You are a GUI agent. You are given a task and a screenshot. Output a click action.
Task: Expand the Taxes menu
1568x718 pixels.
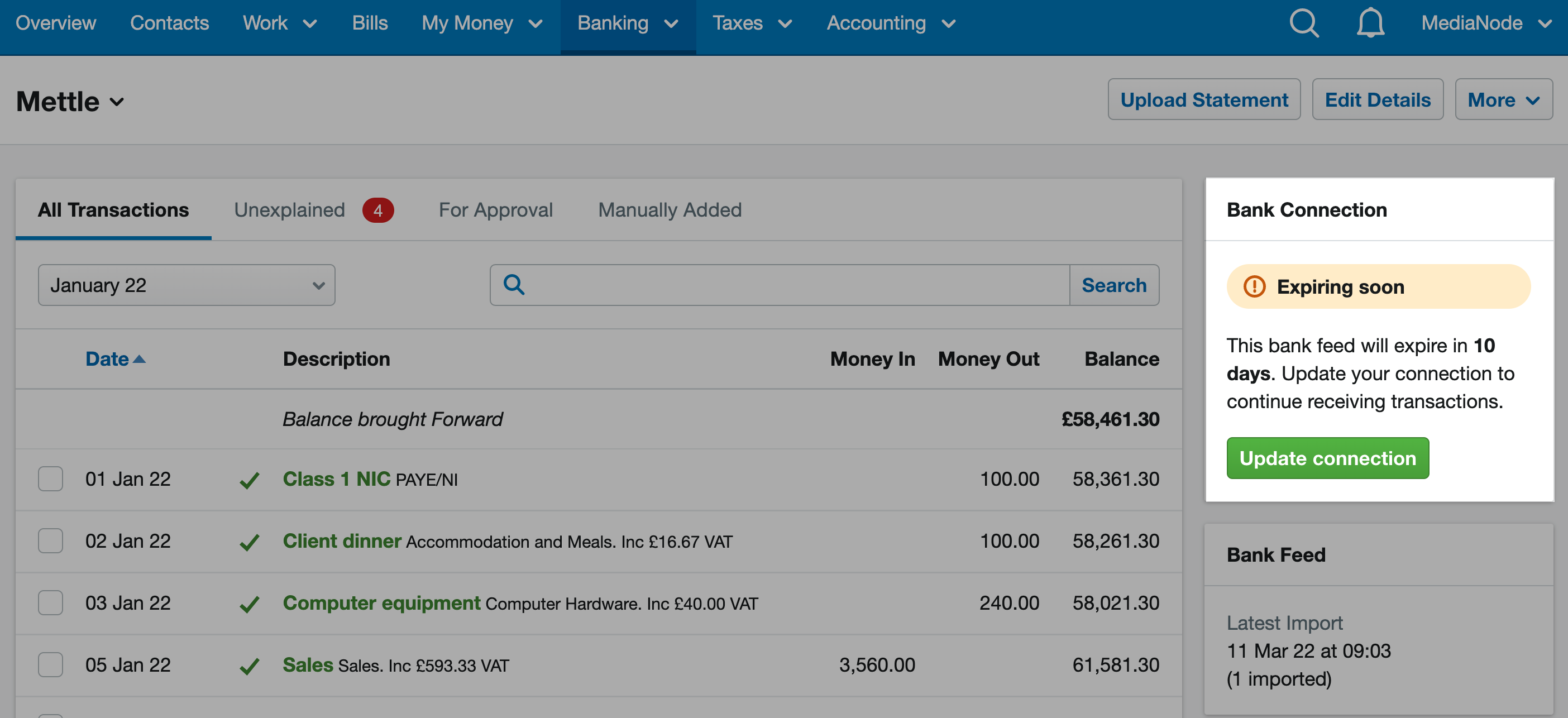pyautogui.click(x=752, y=23)
